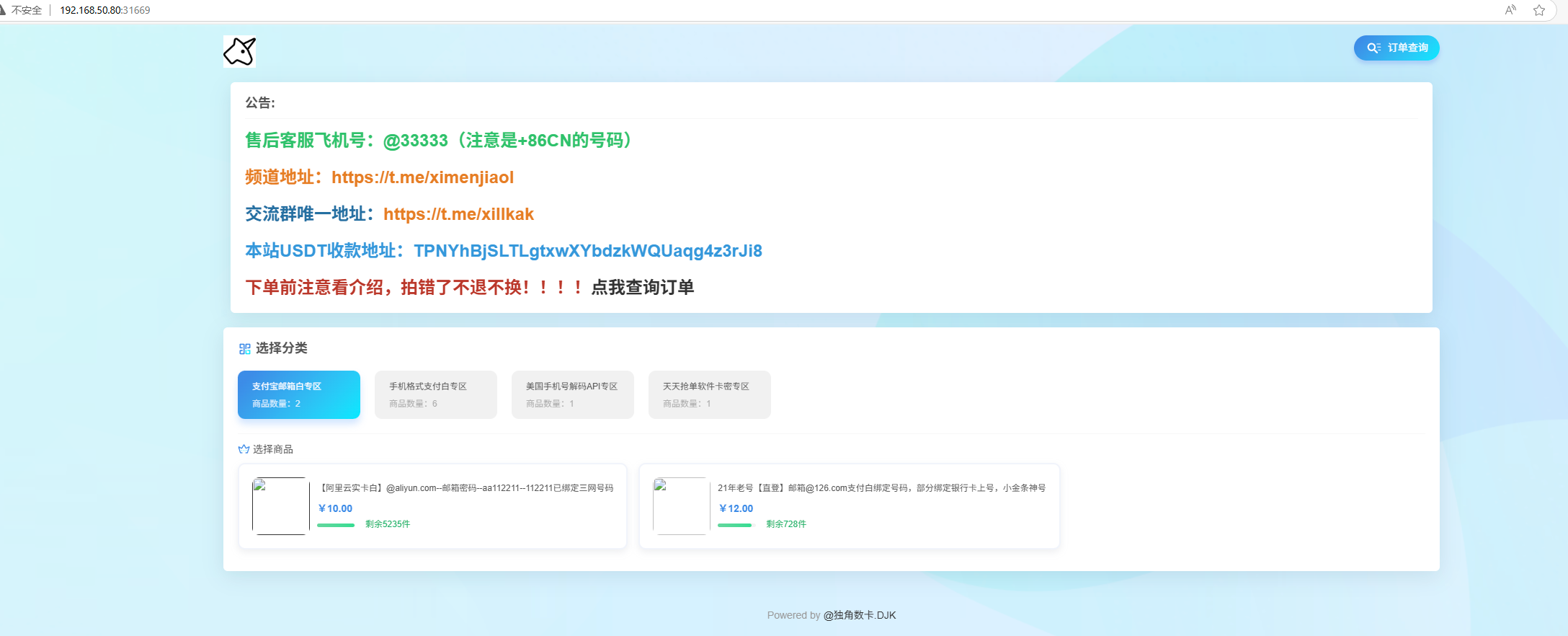Select the 天天抢单软件卡密专区 category
Screen dimensions: 1568x636
(710, 394)
